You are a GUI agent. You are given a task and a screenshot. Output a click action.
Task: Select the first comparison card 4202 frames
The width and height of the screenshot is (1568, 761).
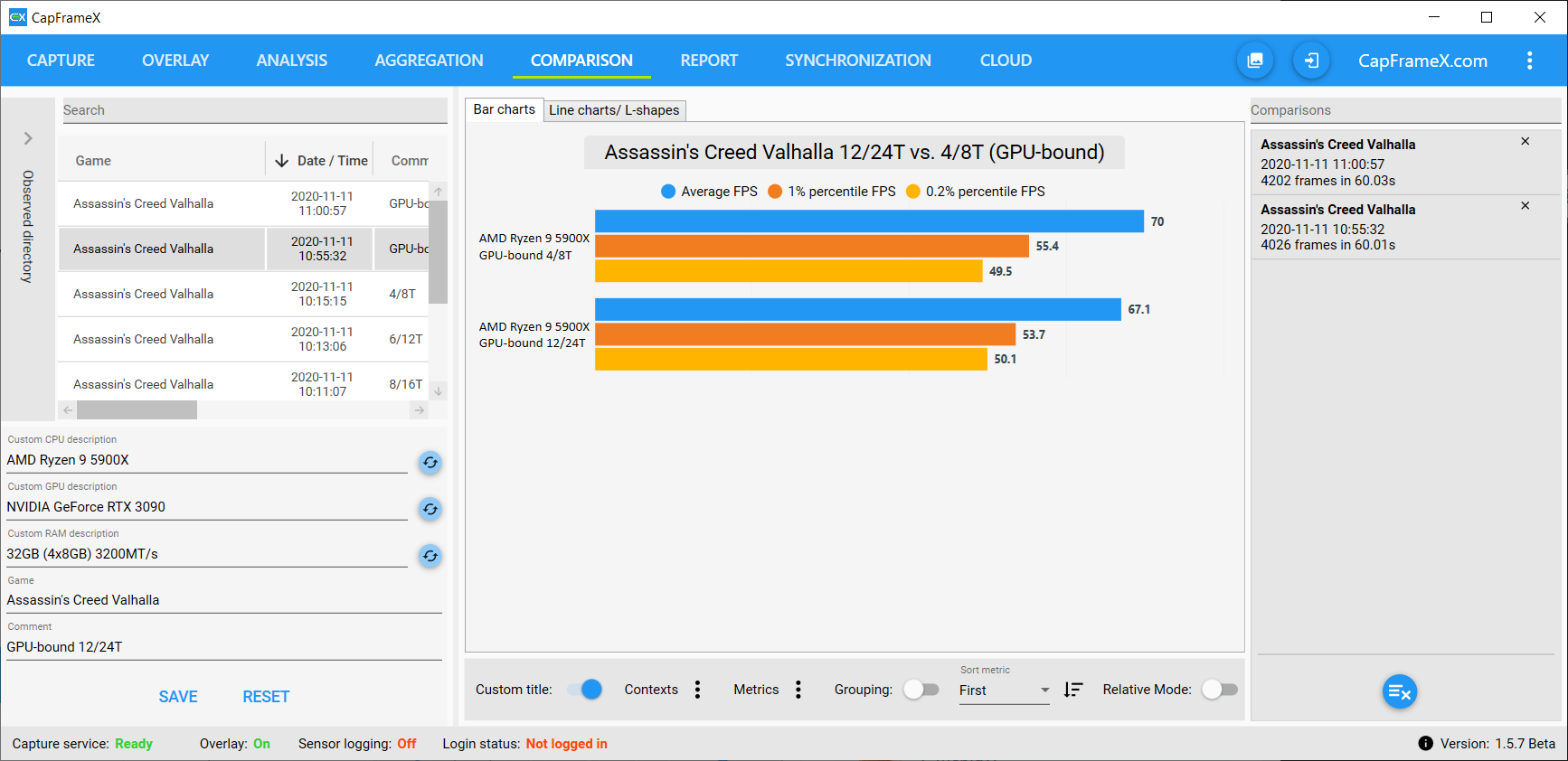(1406, 163)
